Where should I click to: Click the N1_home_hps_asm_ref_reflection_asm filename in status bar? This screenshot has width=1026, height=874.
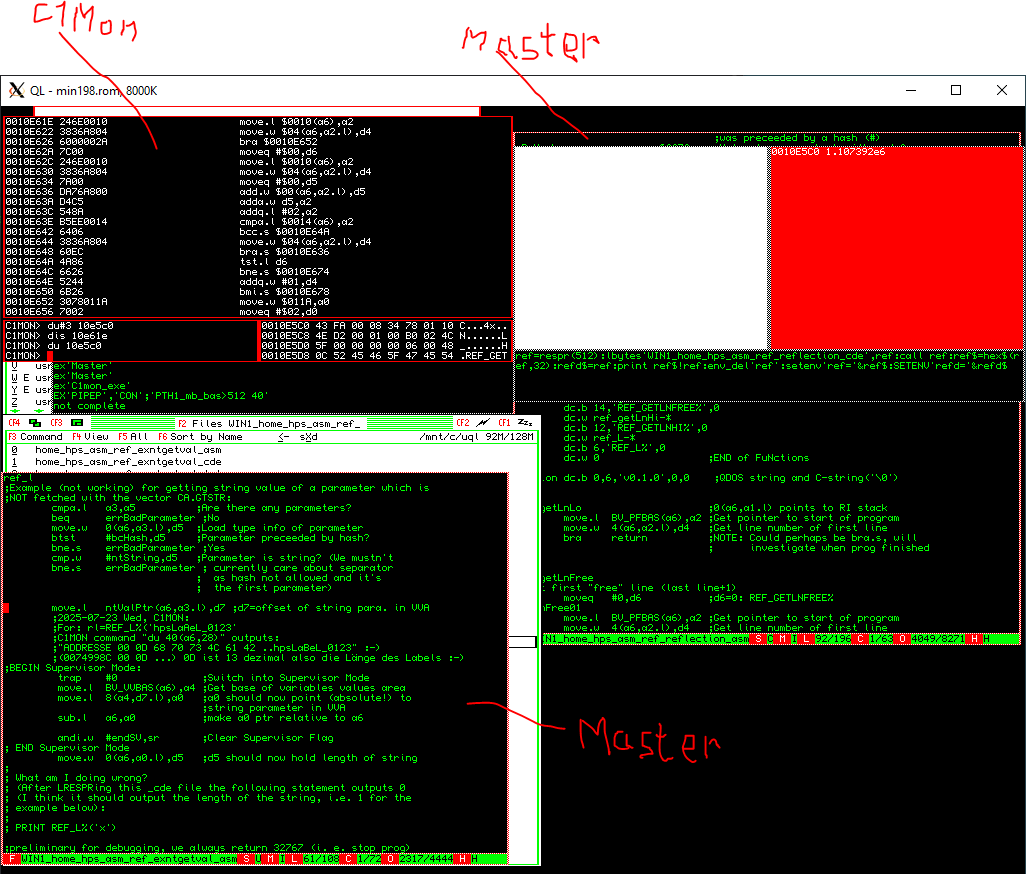(x=646, y=638)
